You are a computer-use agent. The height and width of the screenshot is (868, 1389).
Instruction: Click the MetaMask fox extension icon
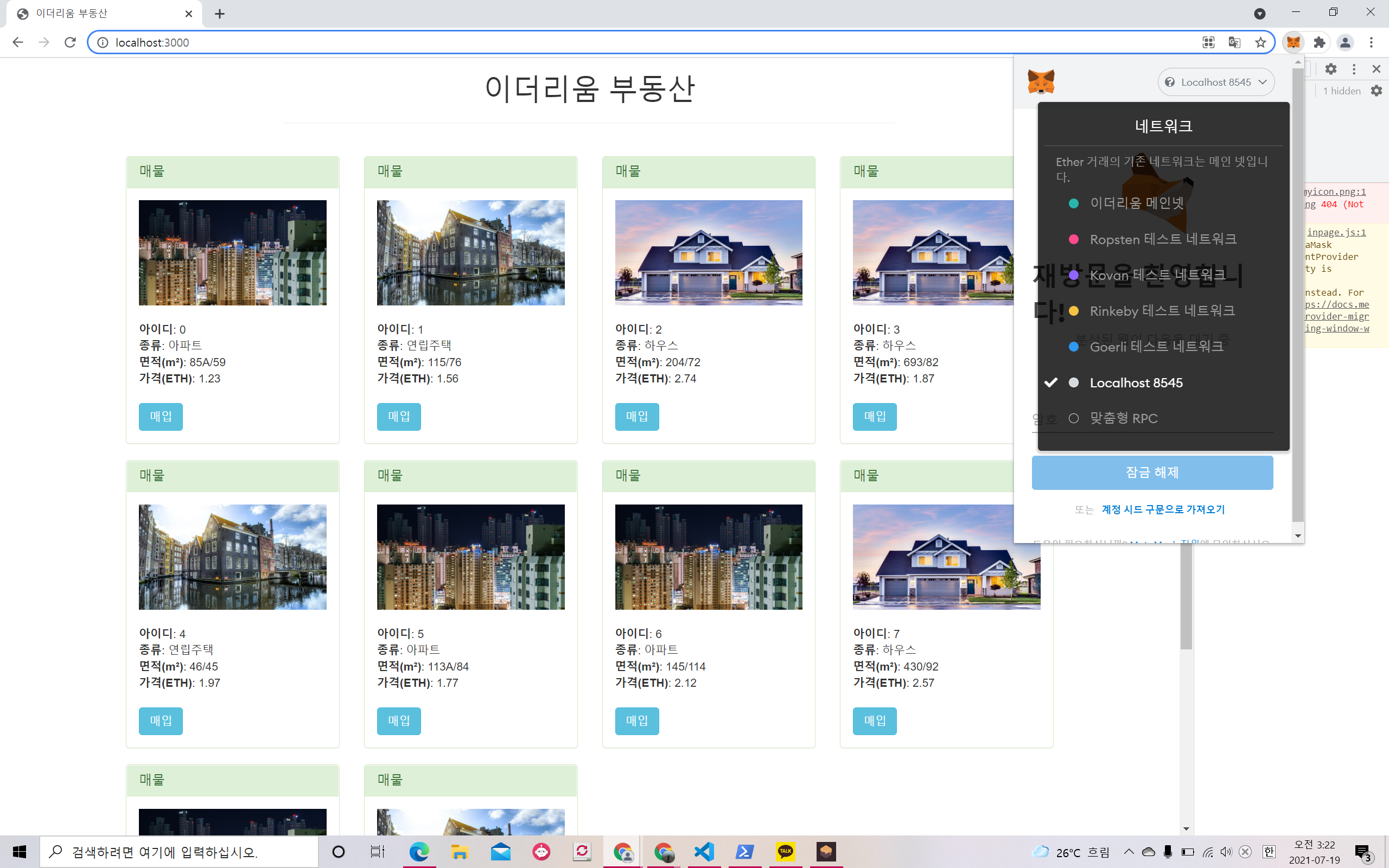(1293, 42)
